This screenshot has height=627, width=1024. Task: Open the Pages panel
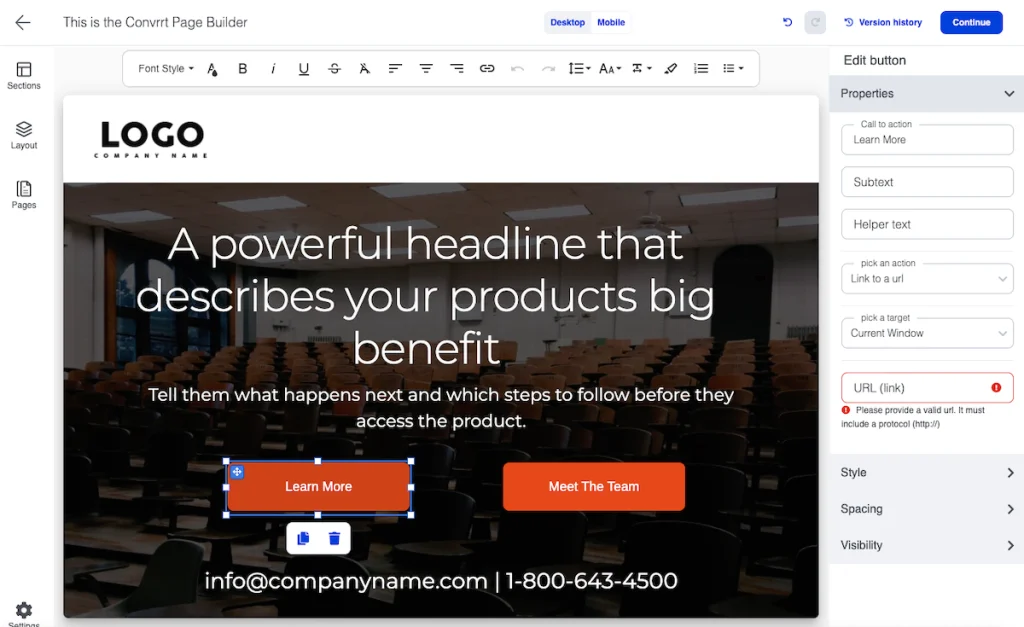point(24,195)
